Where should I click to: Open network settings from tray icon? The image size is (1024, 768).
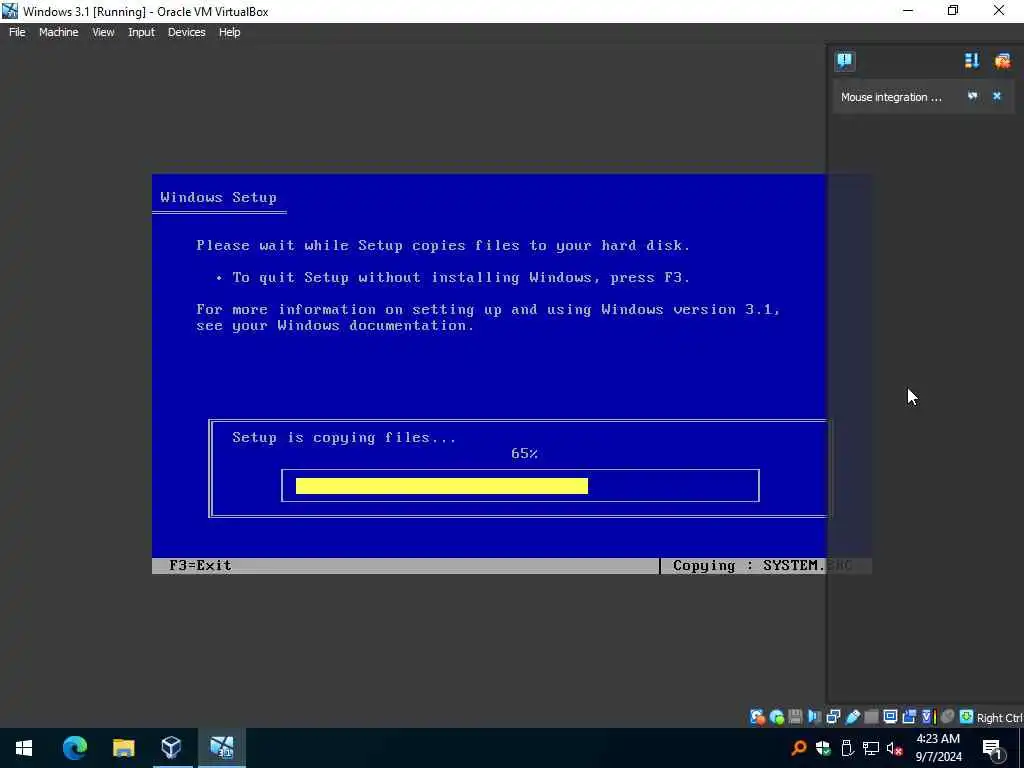point(871,748)
